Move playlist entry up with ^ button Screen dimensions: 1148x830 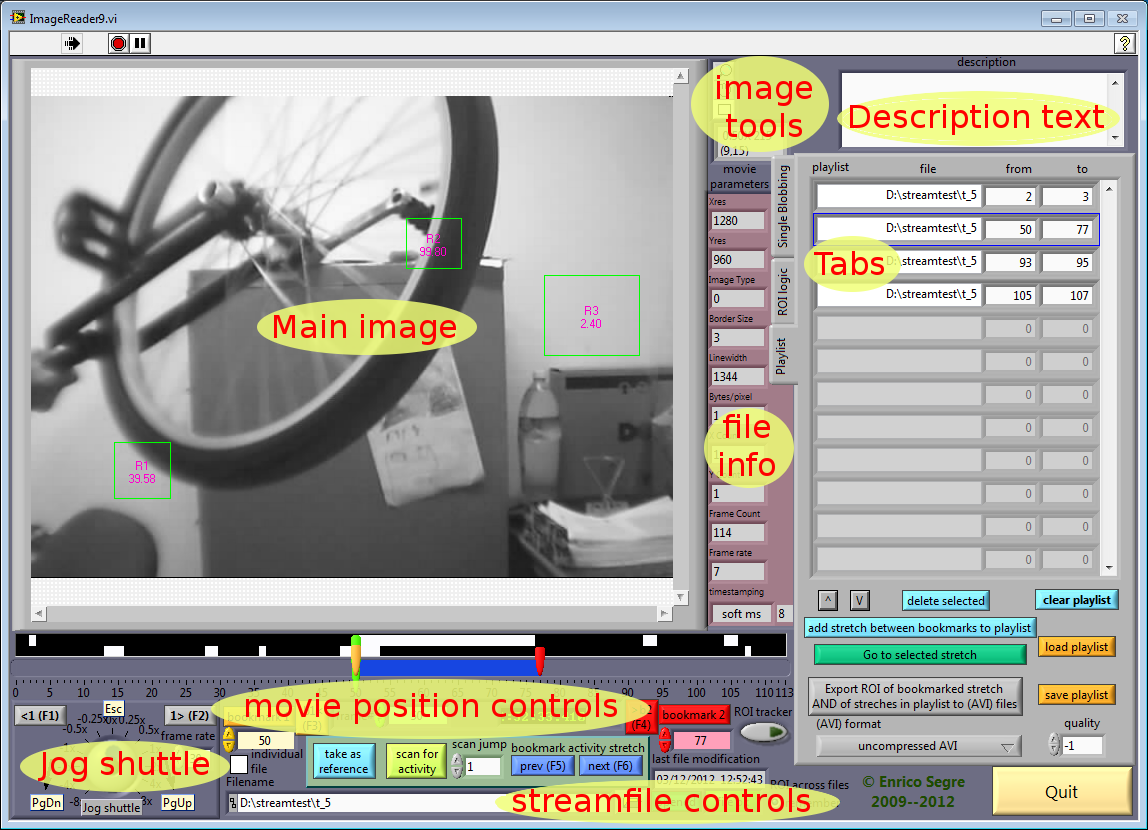(827, 600)
